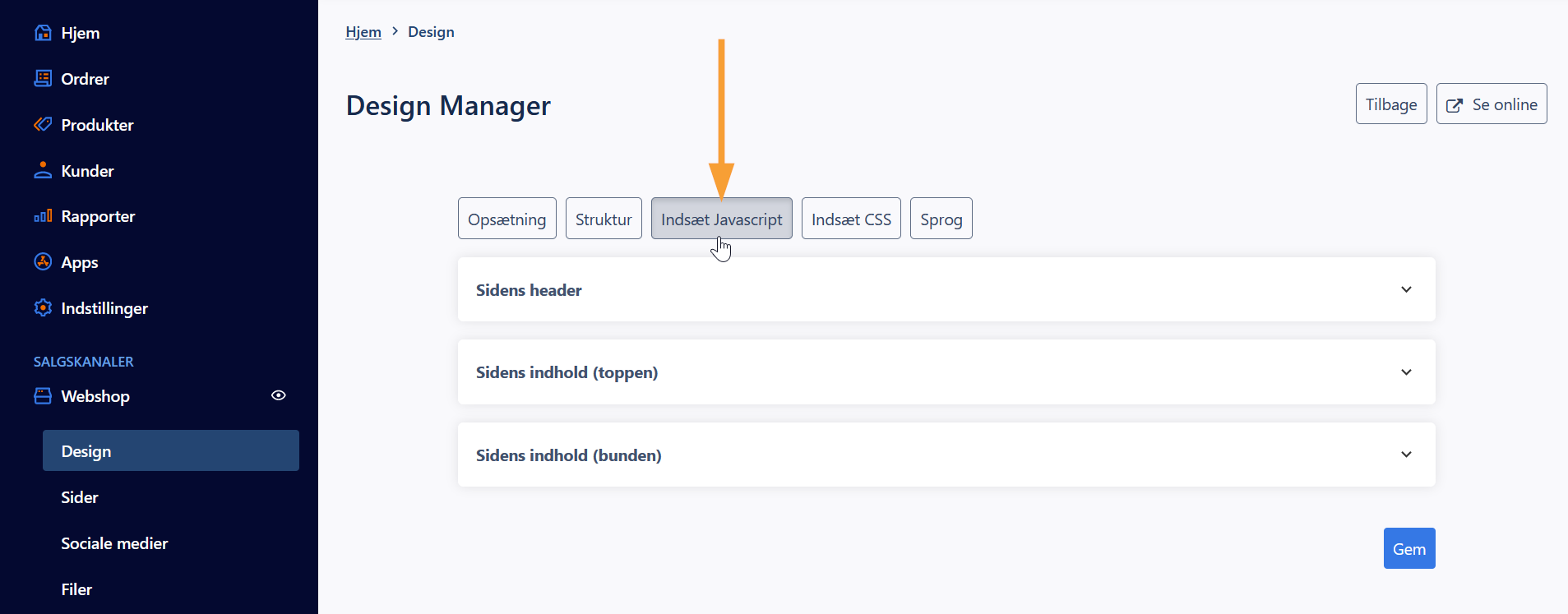Click the Tilbage button
The image size is (1568, 614).
1390,104
